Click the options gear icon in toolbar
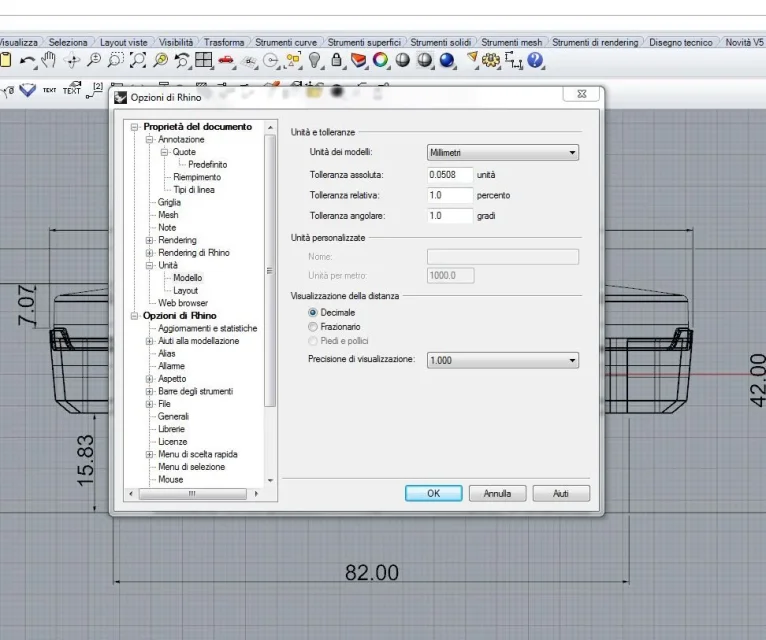The height and width of the screenshot is (640, 766). [x=491, y=61]
